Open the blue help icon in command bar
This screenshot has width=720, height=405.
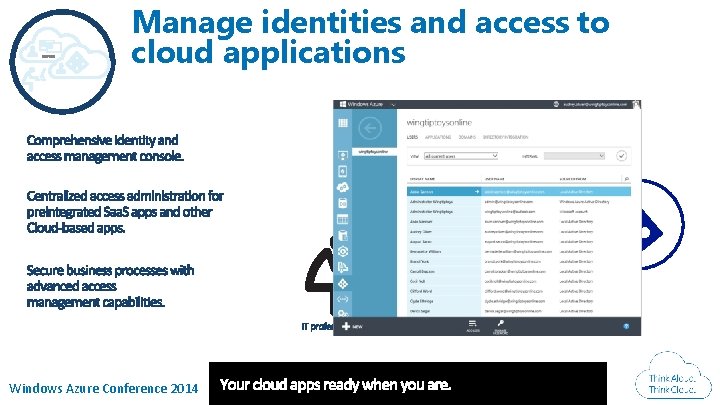626,326
